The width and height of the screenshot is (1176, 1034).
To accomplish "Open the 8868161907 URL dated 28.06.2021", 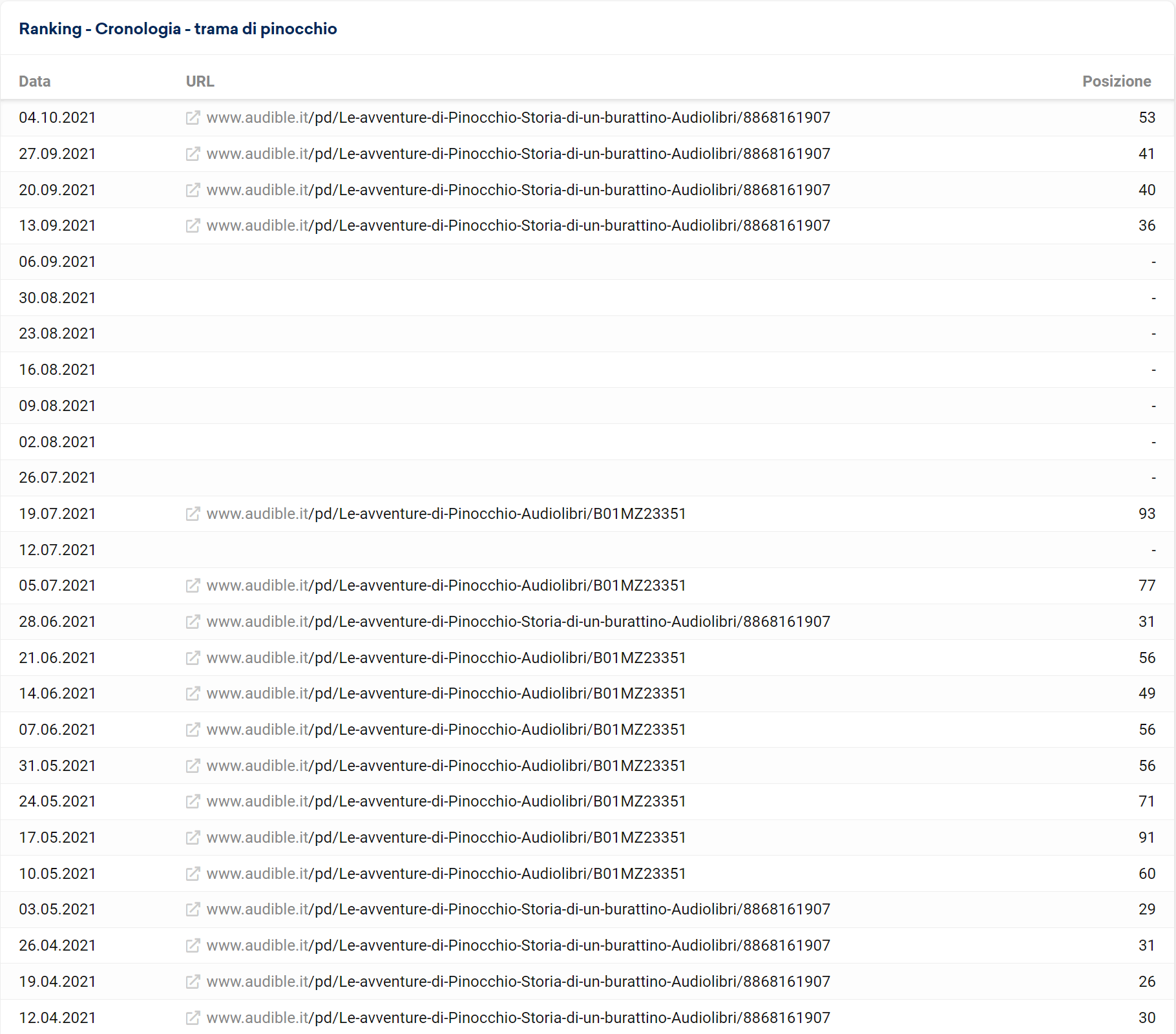I will tap(518, 622).
